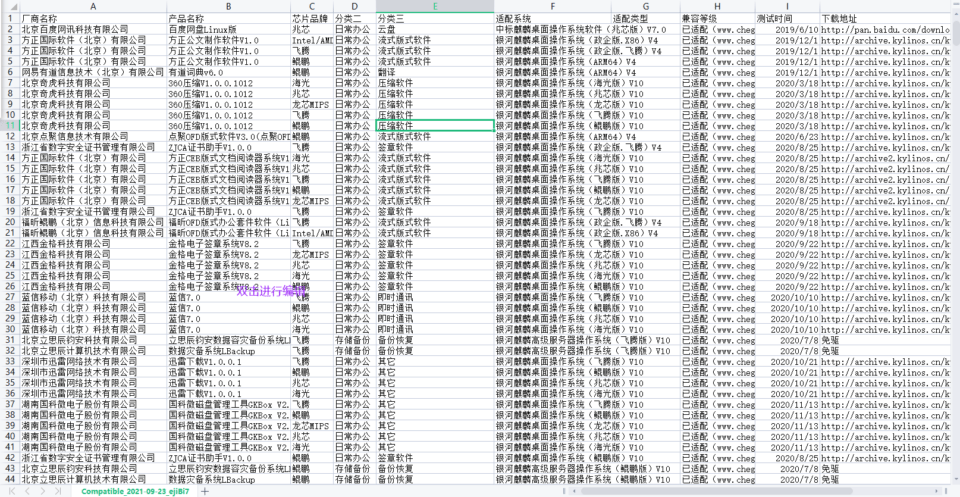Click the 分类二 header cell

pyautogui.click(x=354, y=19)
